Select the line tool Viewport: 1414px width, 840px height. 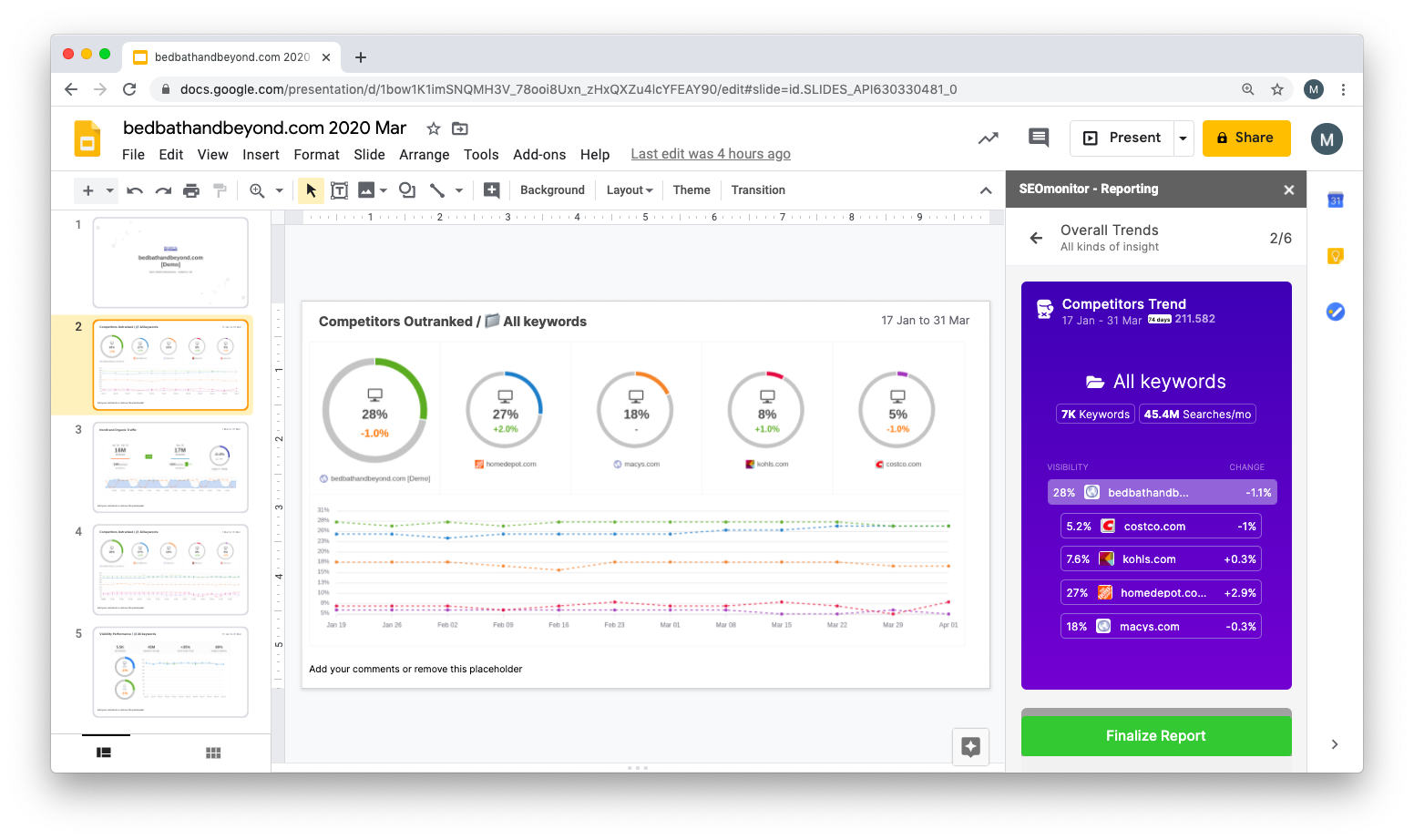point(437,190)
